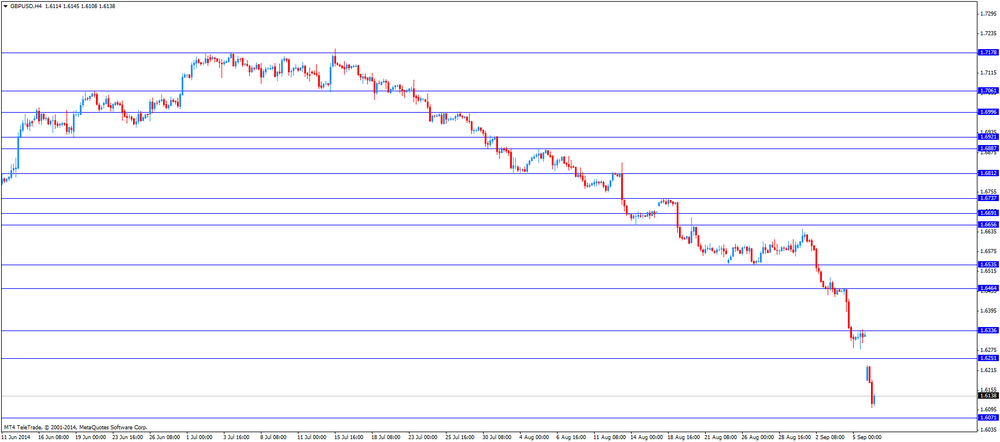The height and width of the screenshot is (442, 1000).
Task: Click the 1.6336 blue price label
Action: coord(987,330)
